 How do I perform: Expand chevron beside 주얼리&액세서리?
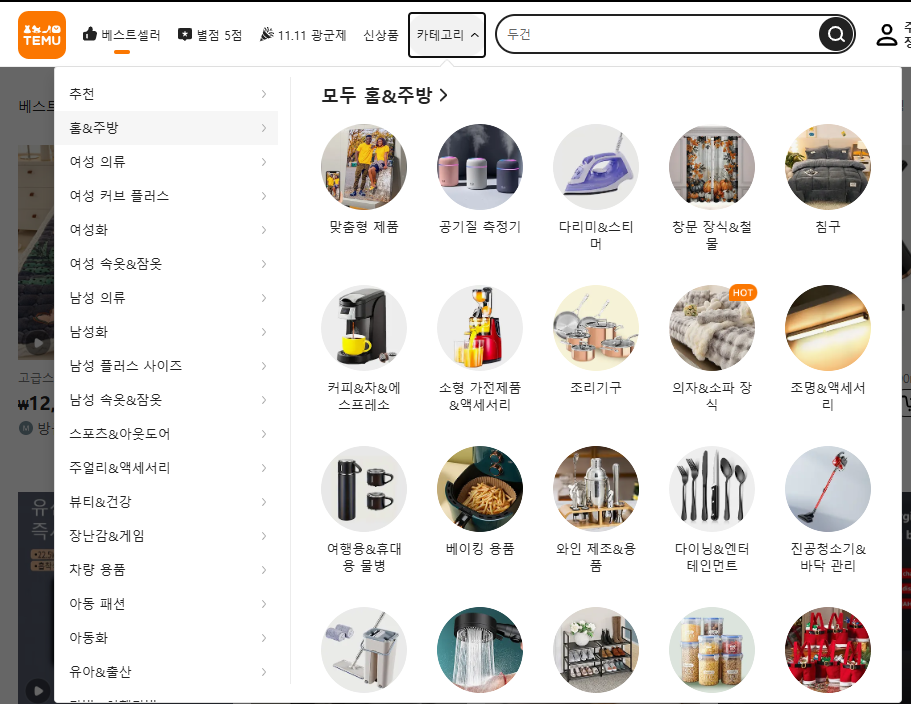[264, 468]
